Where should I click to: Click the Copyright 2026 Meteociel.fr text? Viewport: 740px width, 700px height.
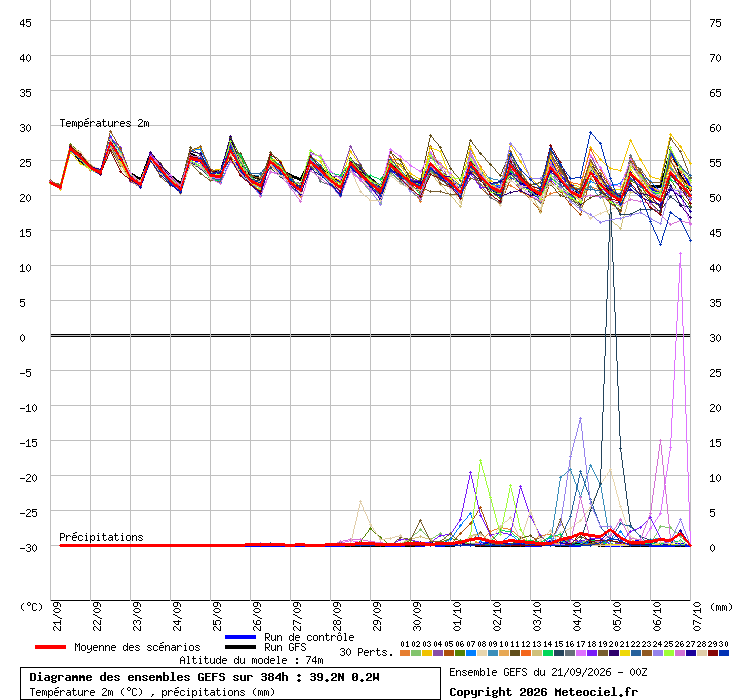pos(543,692)
